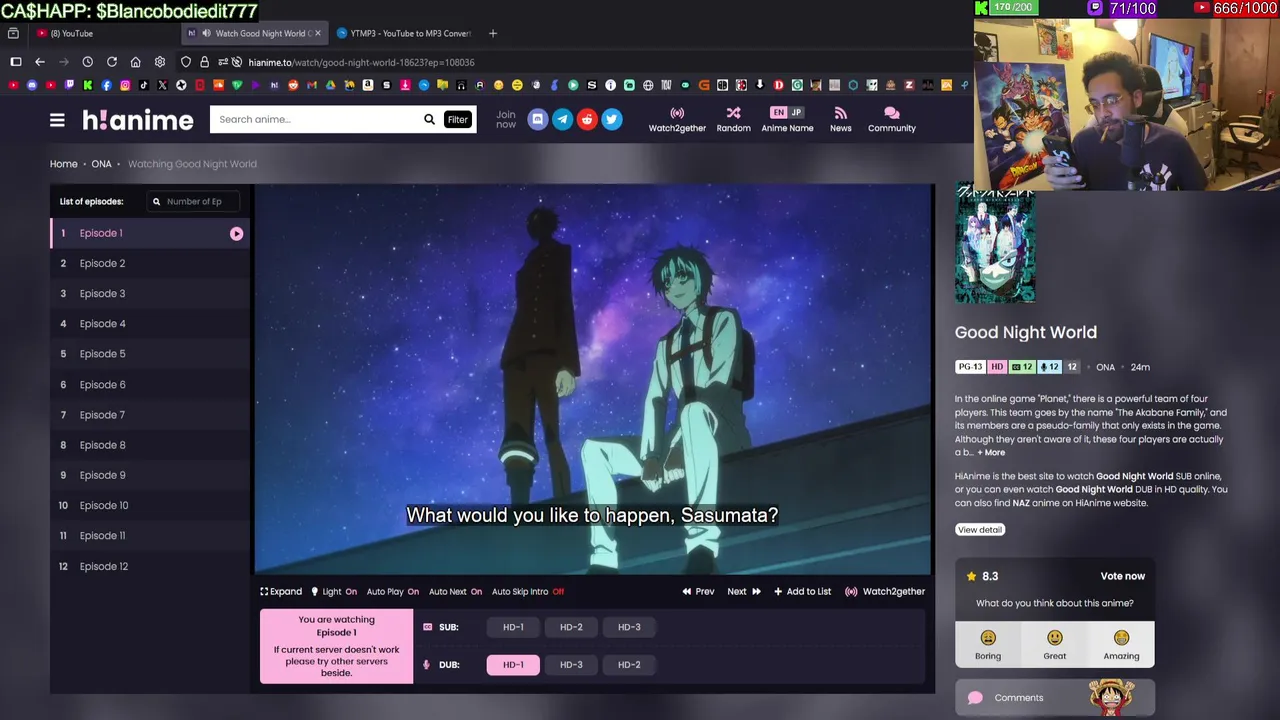Expand description with the More link
The image size is (1280, 720).
click(x=991, y=453)
